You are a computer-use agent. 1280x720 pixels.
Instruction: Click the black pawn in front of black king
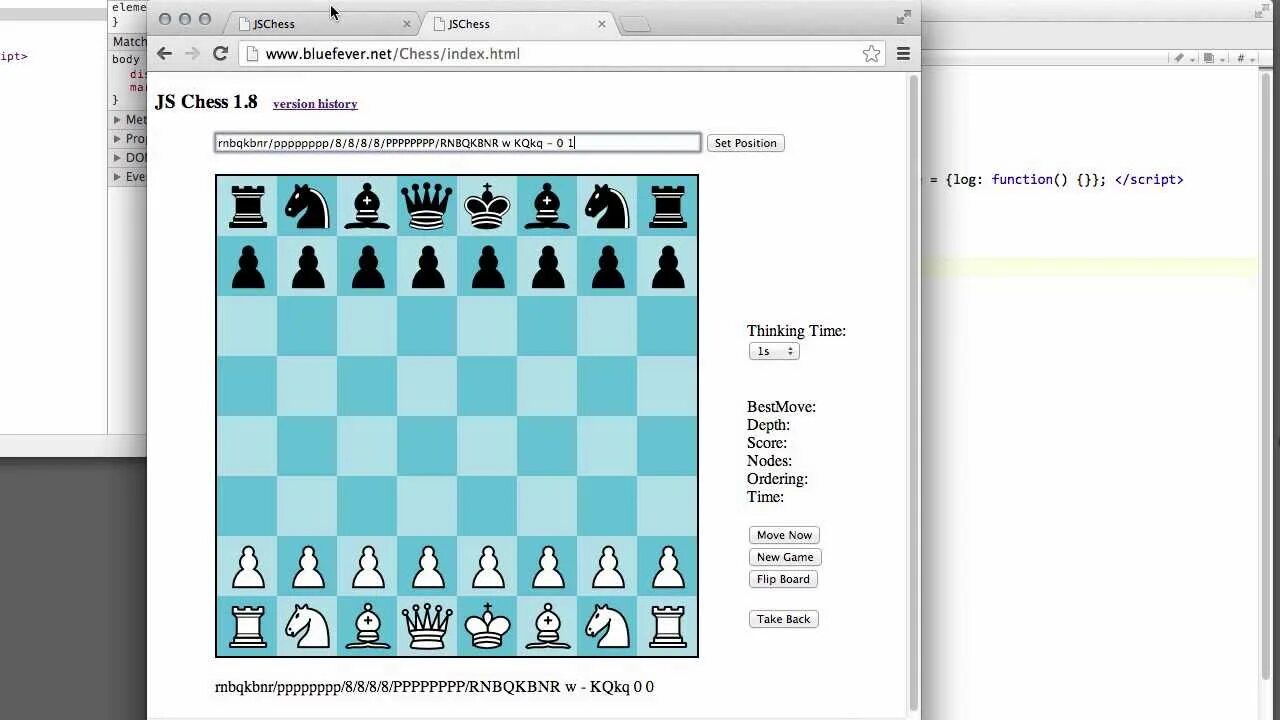pyautogui.click(x=487, y=267)
